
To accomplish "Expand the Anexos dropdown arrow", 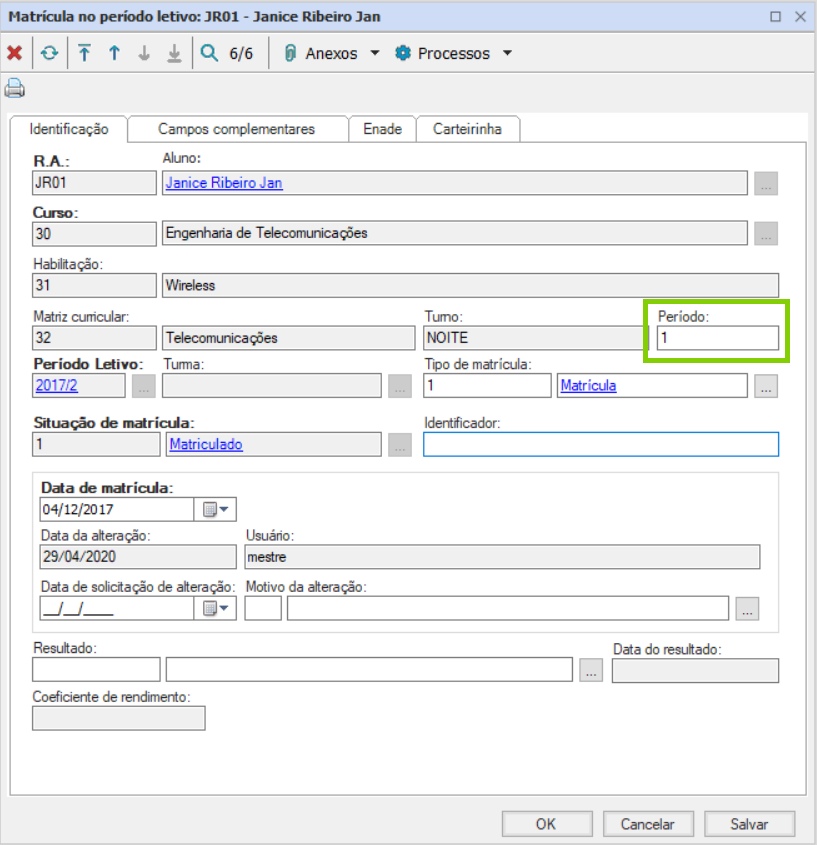I will [375, 53].
